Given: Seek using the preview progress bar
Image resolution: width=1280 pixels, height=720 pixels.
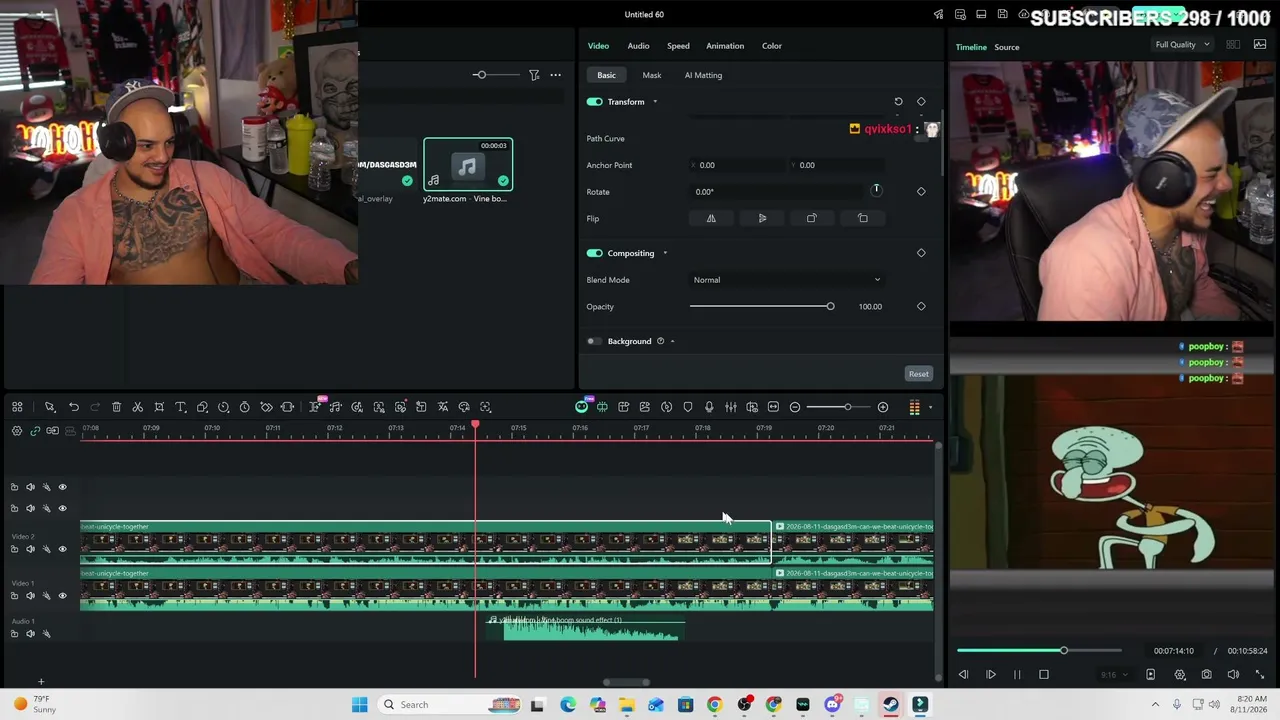Looking at the screenshot, I should click(x=1039, y=651).
